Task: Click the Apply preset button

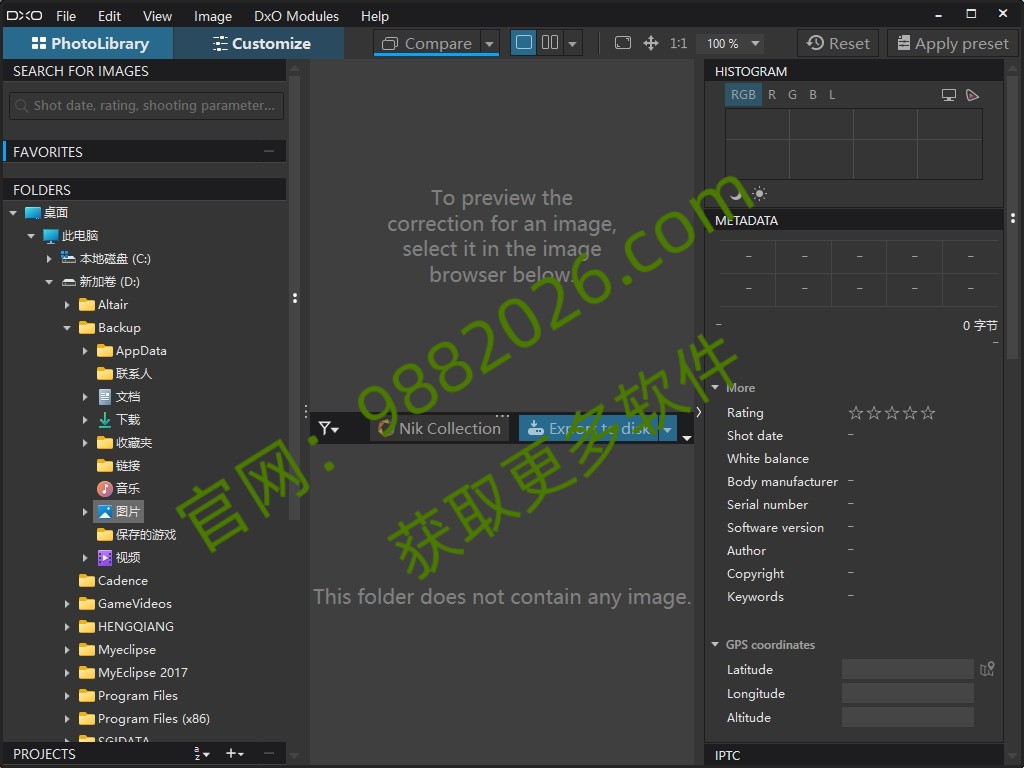Action: tap(952, 44)
